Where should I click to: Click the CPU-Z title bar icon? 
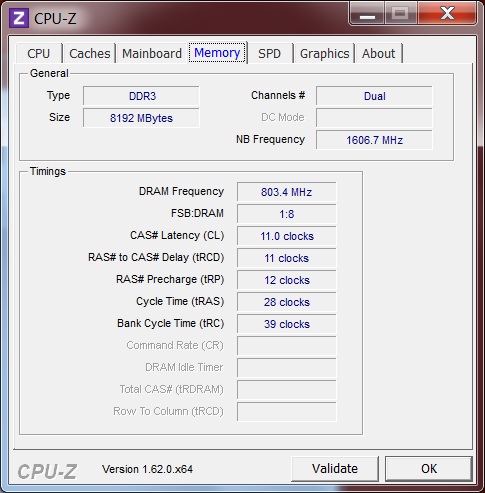(x=19, y=18)
